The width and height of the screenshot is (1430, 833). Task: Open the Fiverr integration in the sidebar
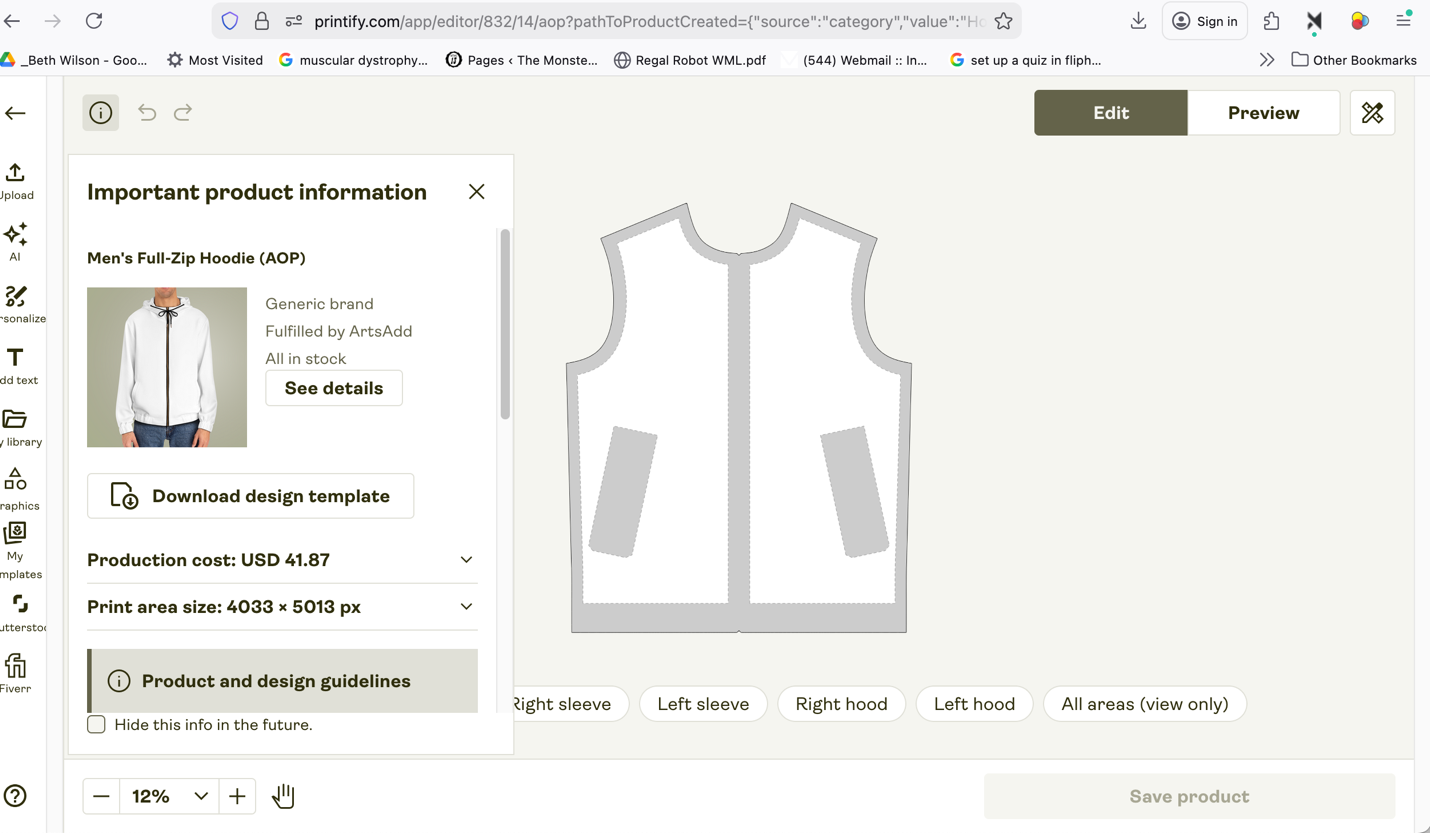(x=15, y=674)
